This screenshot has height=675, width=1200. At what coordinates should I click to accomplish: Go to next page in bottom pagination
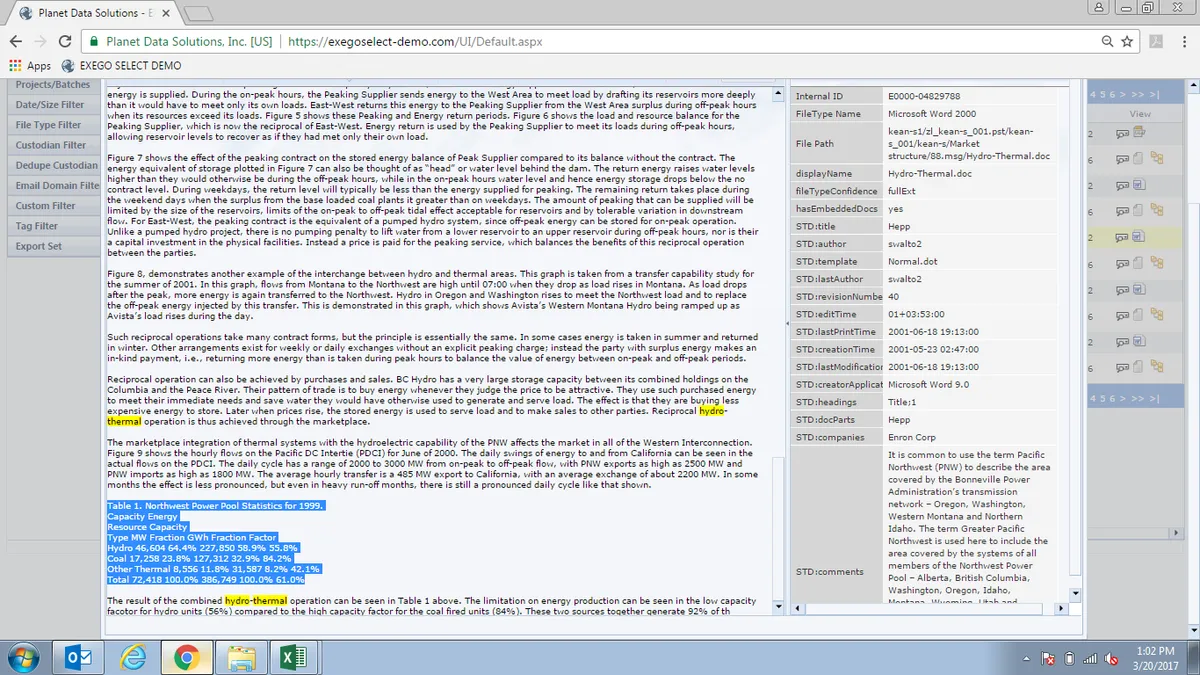pyautogui.click(x=1124, y=398)
